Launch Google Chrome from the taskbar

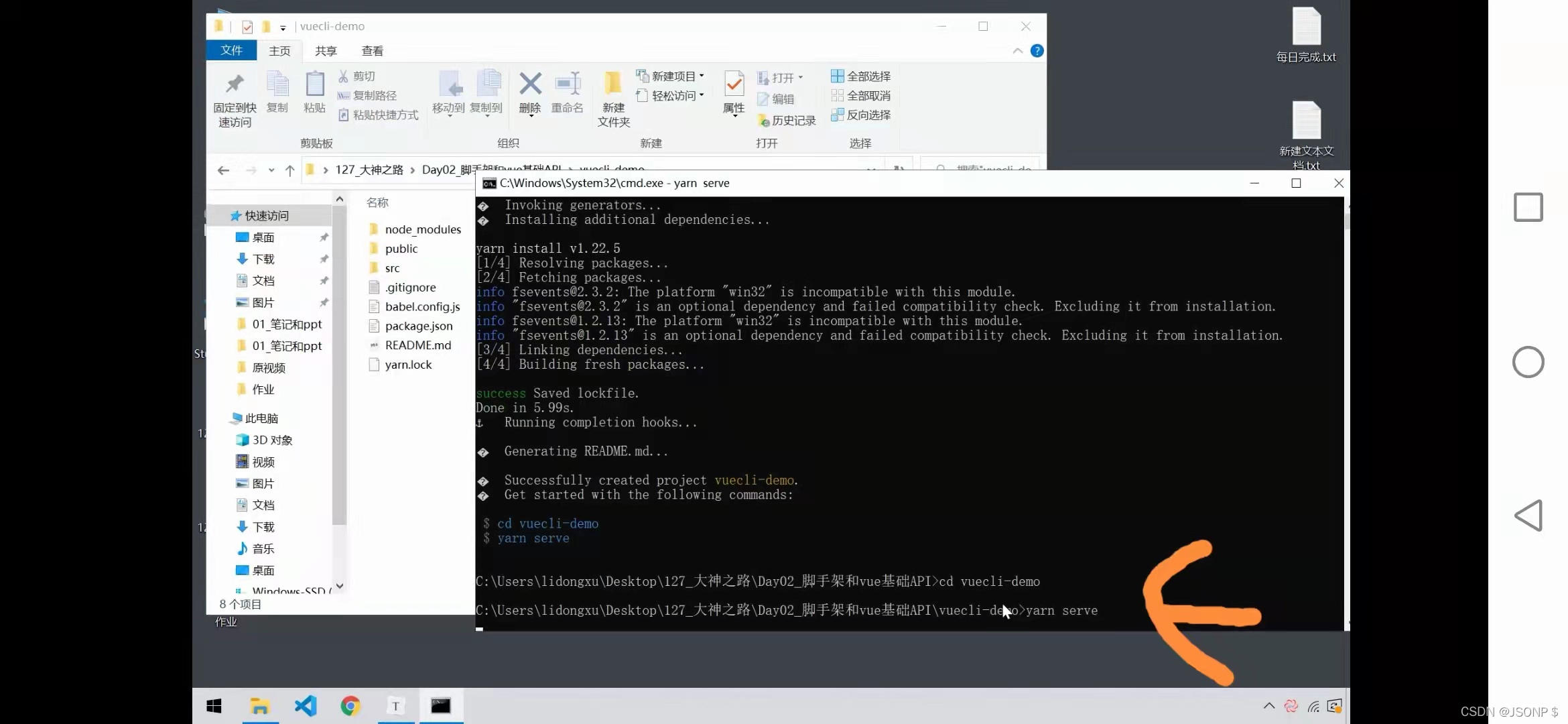(350, 705)
